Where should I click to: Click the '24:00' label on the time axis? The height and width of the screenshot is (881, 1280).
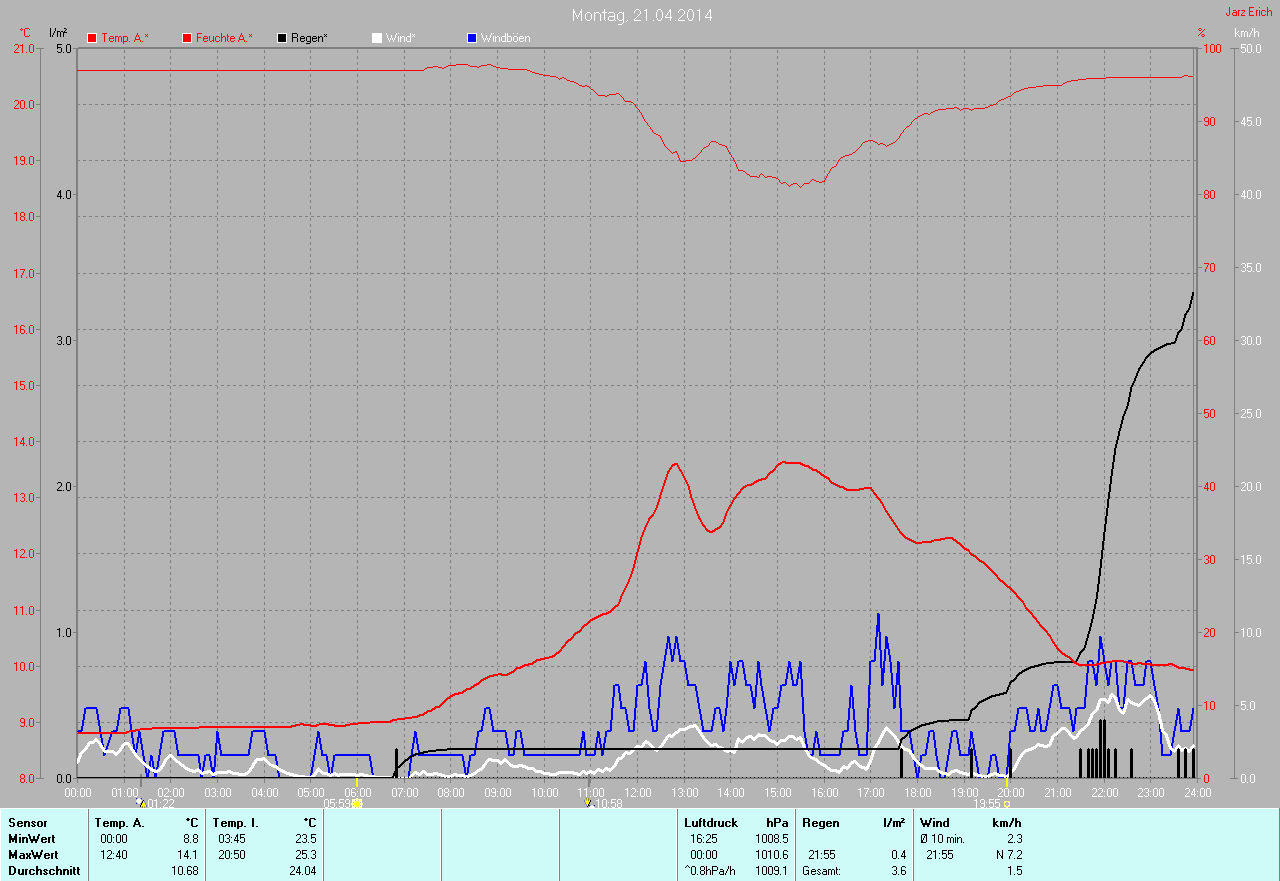click(x=1197, y=793)
